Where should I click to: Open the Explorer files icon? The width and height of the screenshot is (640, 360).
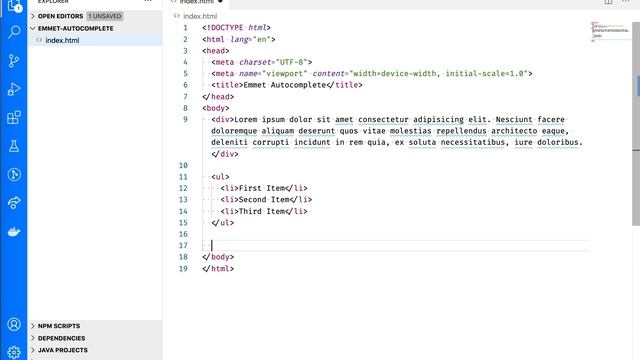pos(14,6)
